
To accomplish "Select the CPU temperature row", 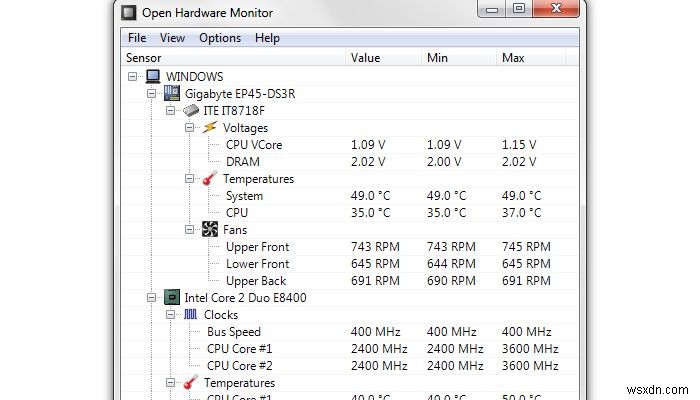I will (x=350, y=212).
